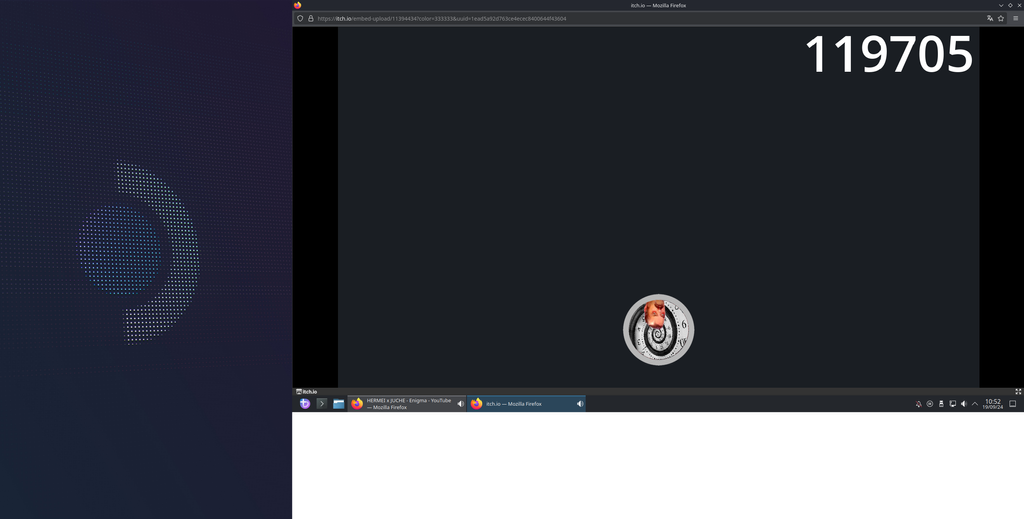Click the spiral clock character in the game
The width and height of the screenshot is (1024, 519).
[658, 330]
